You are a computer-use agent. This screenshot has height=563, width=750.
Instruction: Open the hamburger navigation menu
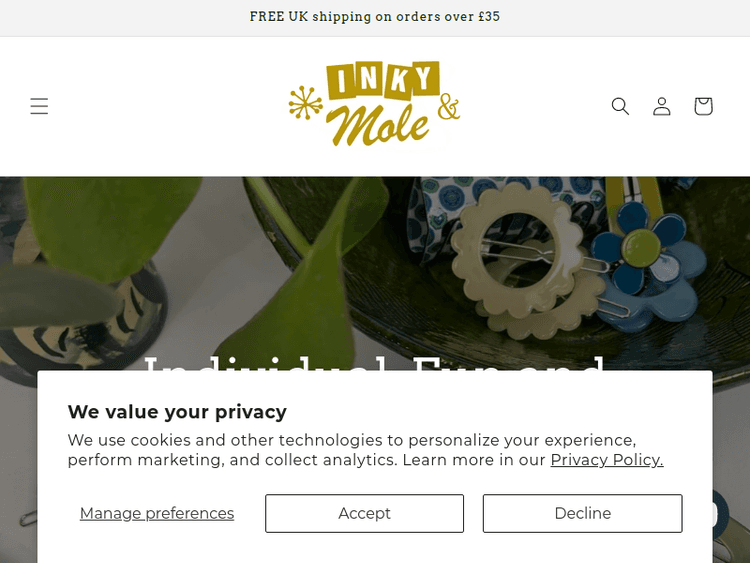pos(39,106)
